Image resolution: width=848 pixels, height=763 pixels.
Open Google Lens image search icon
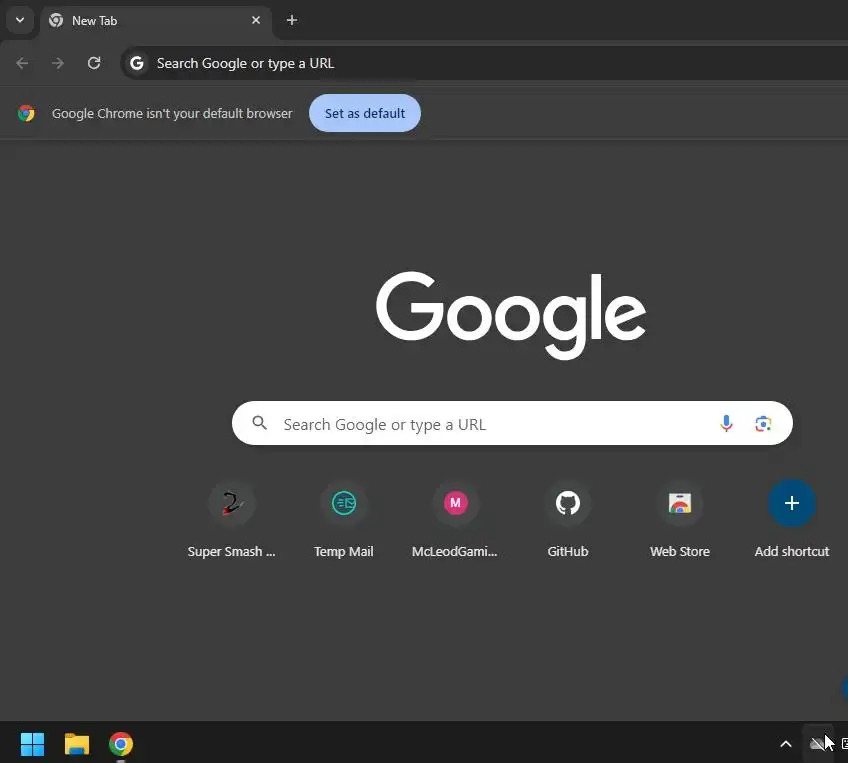(763, 423)
